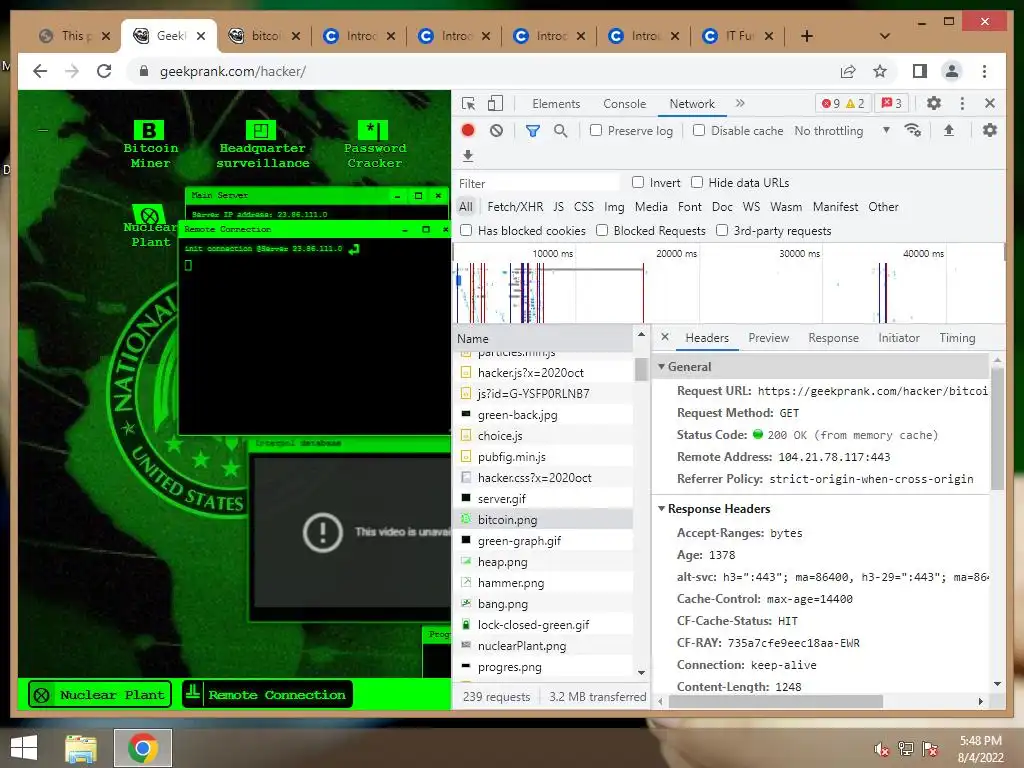Open File Explorer from taskbar
1024x768 pixels.
coord(81,748)
